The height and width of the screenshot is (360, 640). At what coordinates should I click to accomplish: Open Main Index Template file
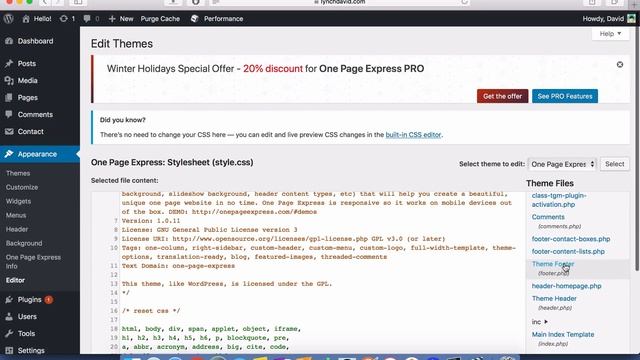(x=563, y=334)
